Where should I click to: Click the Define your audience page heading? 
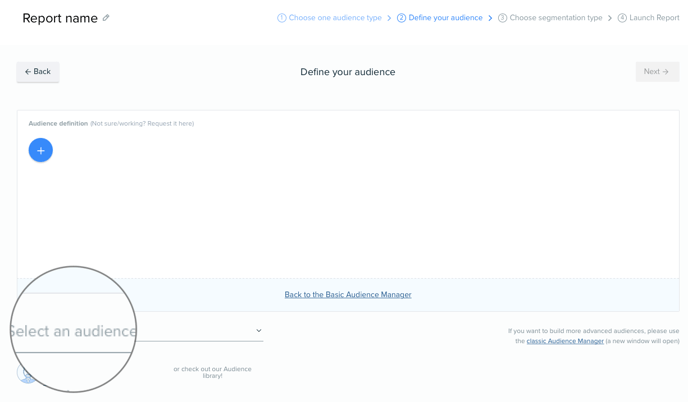click(x=348, y=72)
